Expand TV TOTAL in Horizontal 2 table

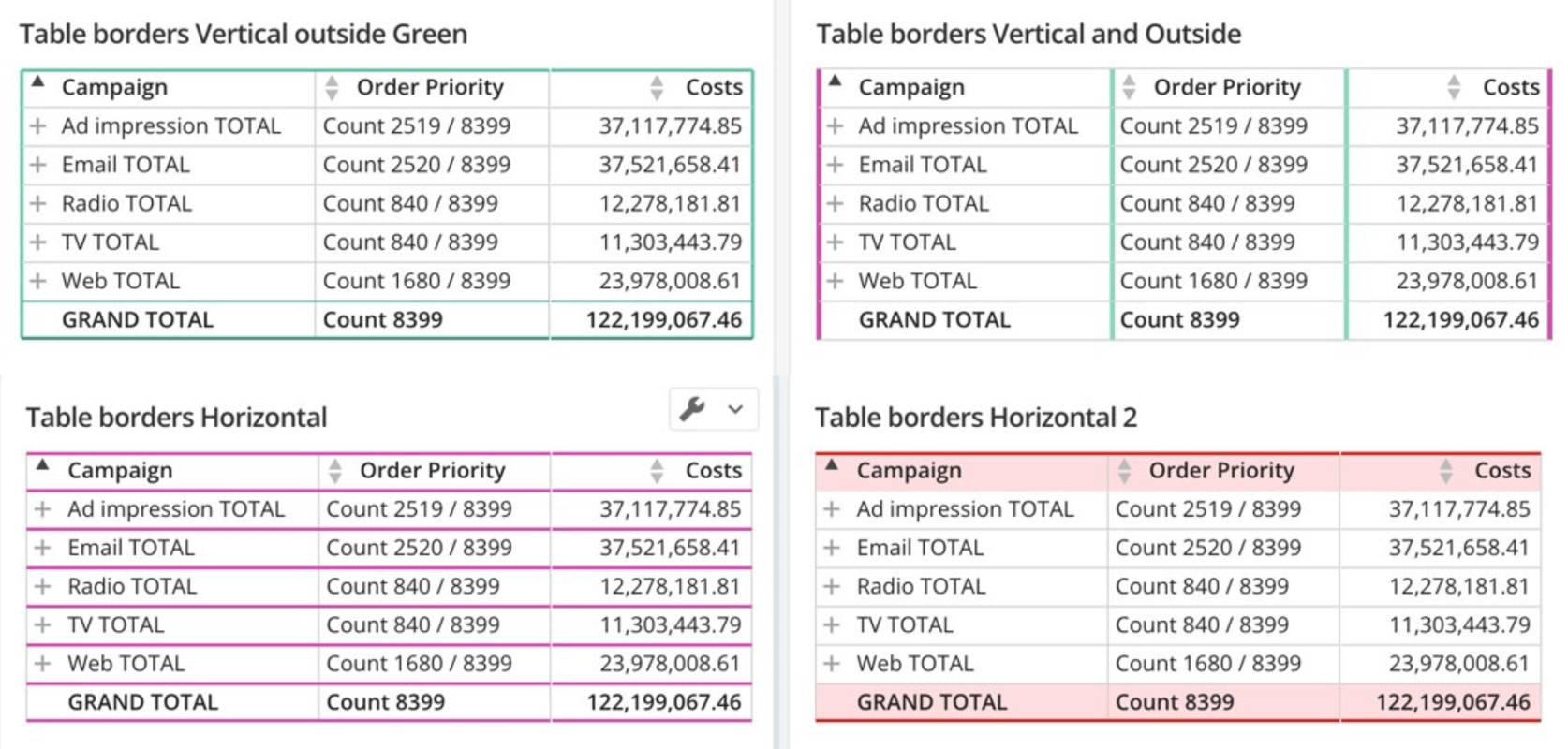pyautogui.click(x=831, y=624)
